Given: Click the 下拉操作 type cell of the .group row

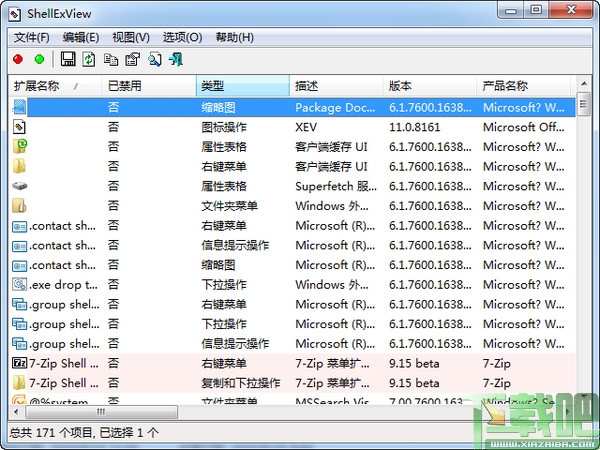Looking at the screenshot, I should pyautogui.click(x=224, y=324).
